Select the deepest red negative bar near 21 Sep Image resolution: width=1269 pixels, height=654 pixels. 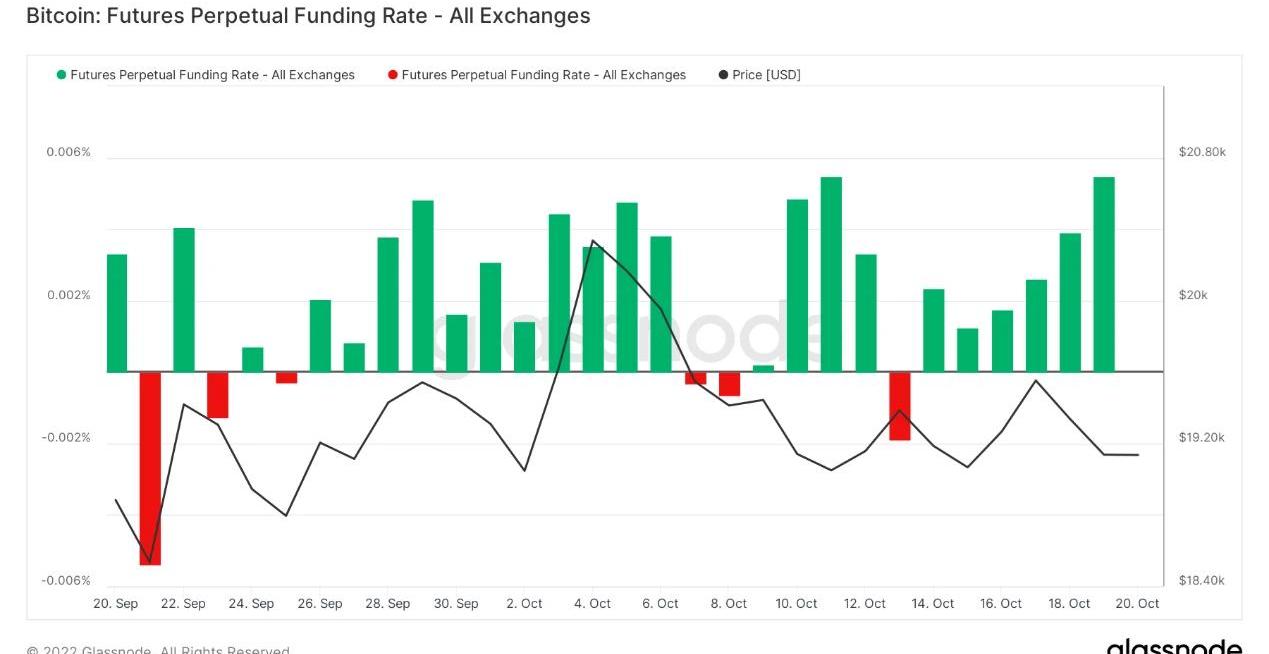click(x=150, y=468)
